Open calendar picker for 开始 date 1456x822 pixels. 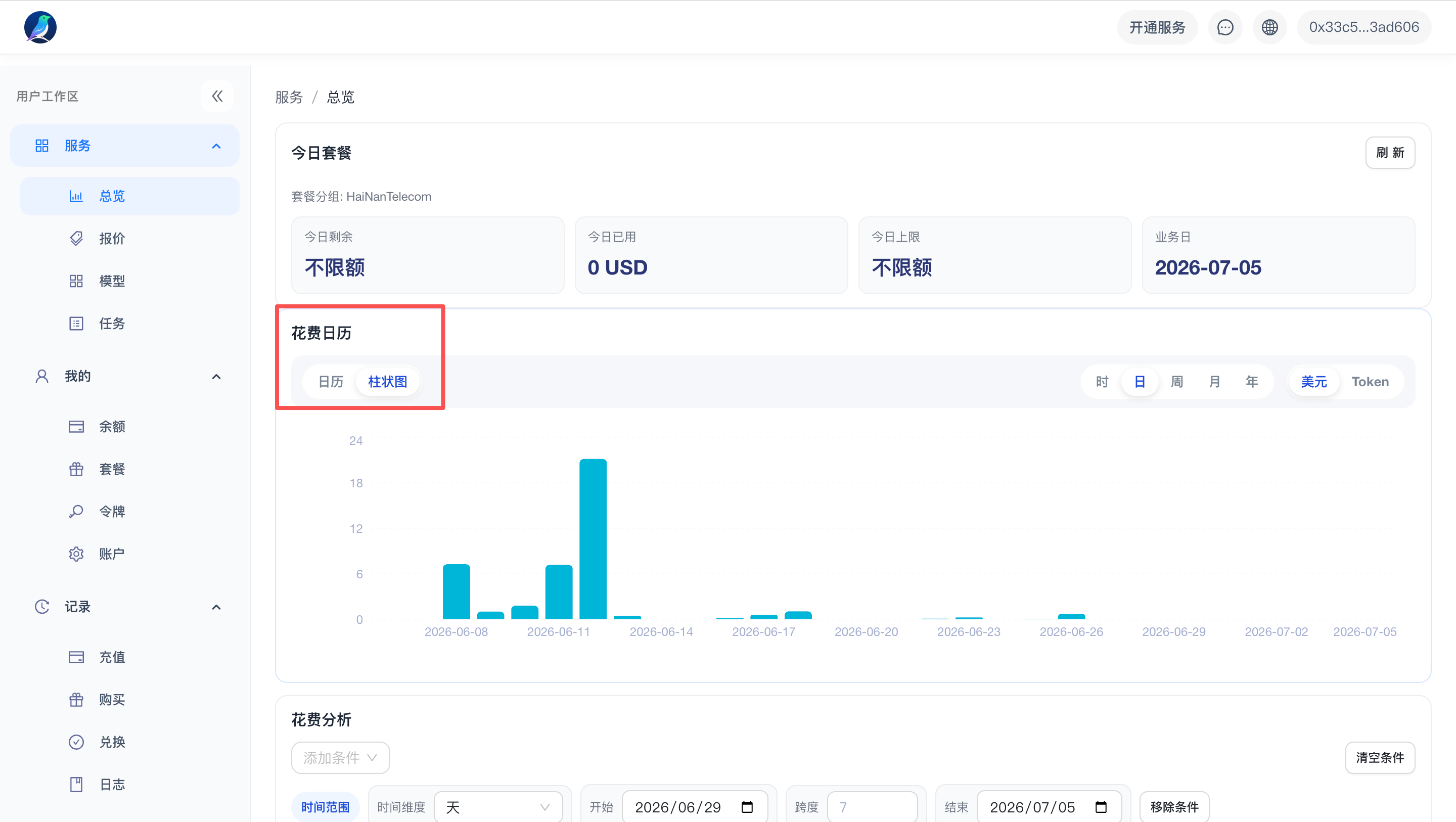coord(747,807)
